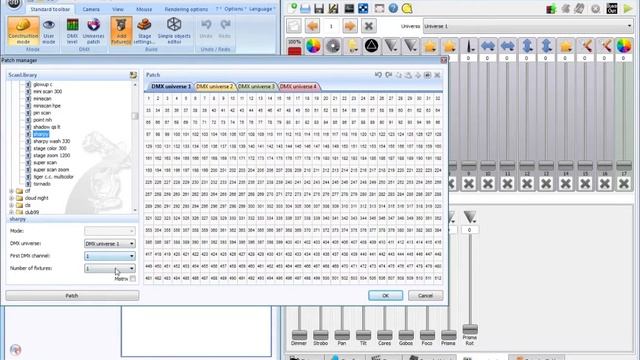Click the ribbon Undo icon

pyautogui.click(x=206, y=29)
